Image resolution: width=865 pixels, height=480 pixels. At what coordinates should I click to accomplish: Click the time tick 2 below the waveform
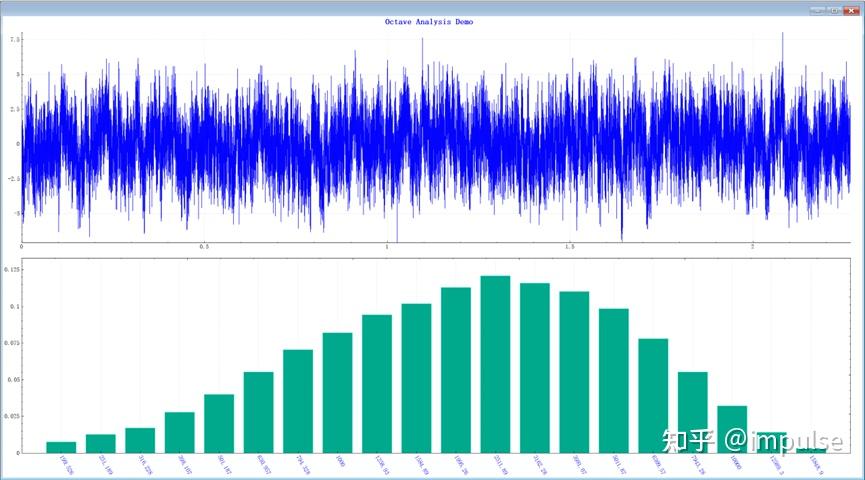pos(752,247)
